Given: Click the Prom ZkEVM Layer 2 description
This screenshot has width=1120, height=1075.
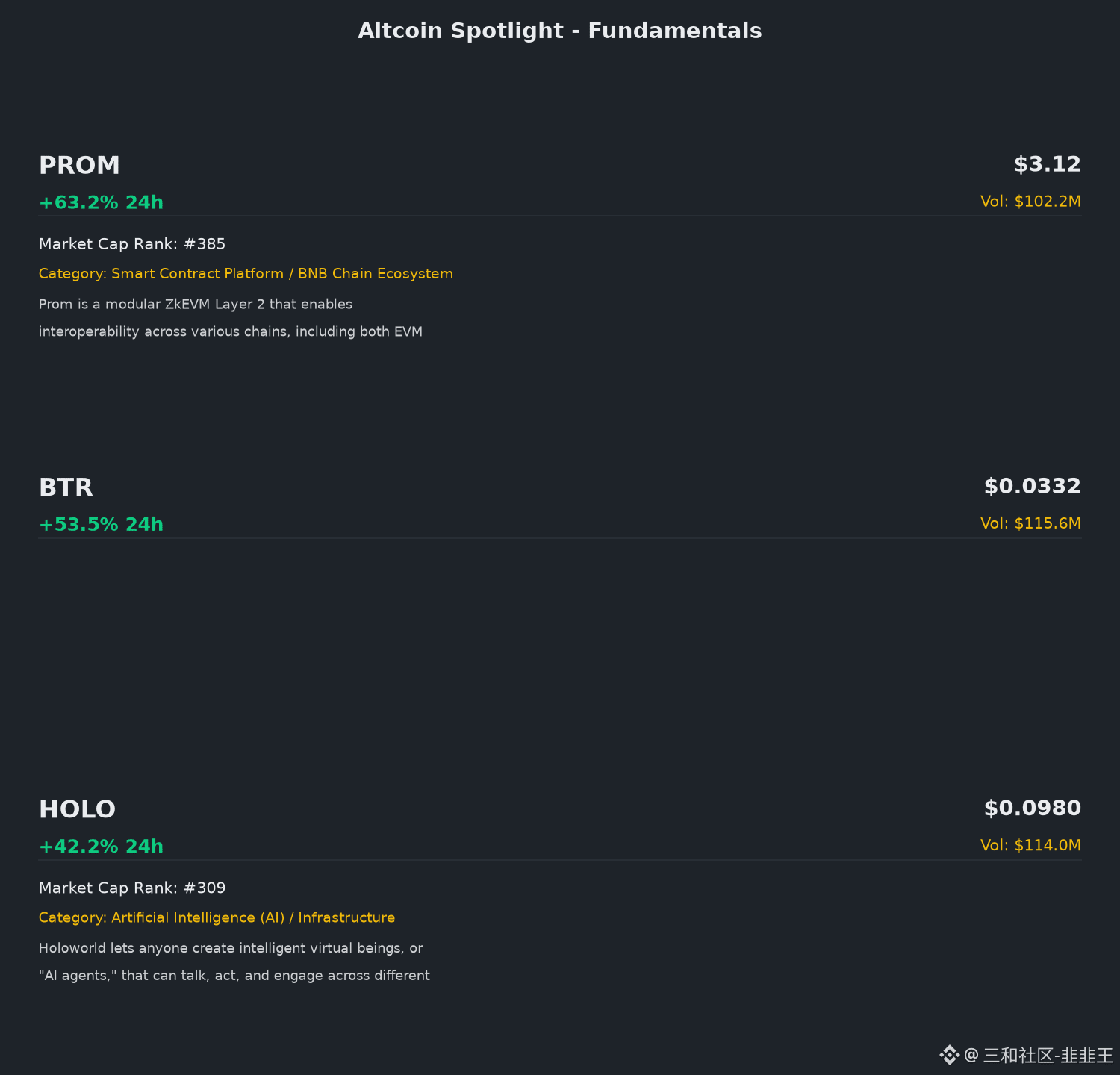Looking at the screenshot, I should (231, 318).
